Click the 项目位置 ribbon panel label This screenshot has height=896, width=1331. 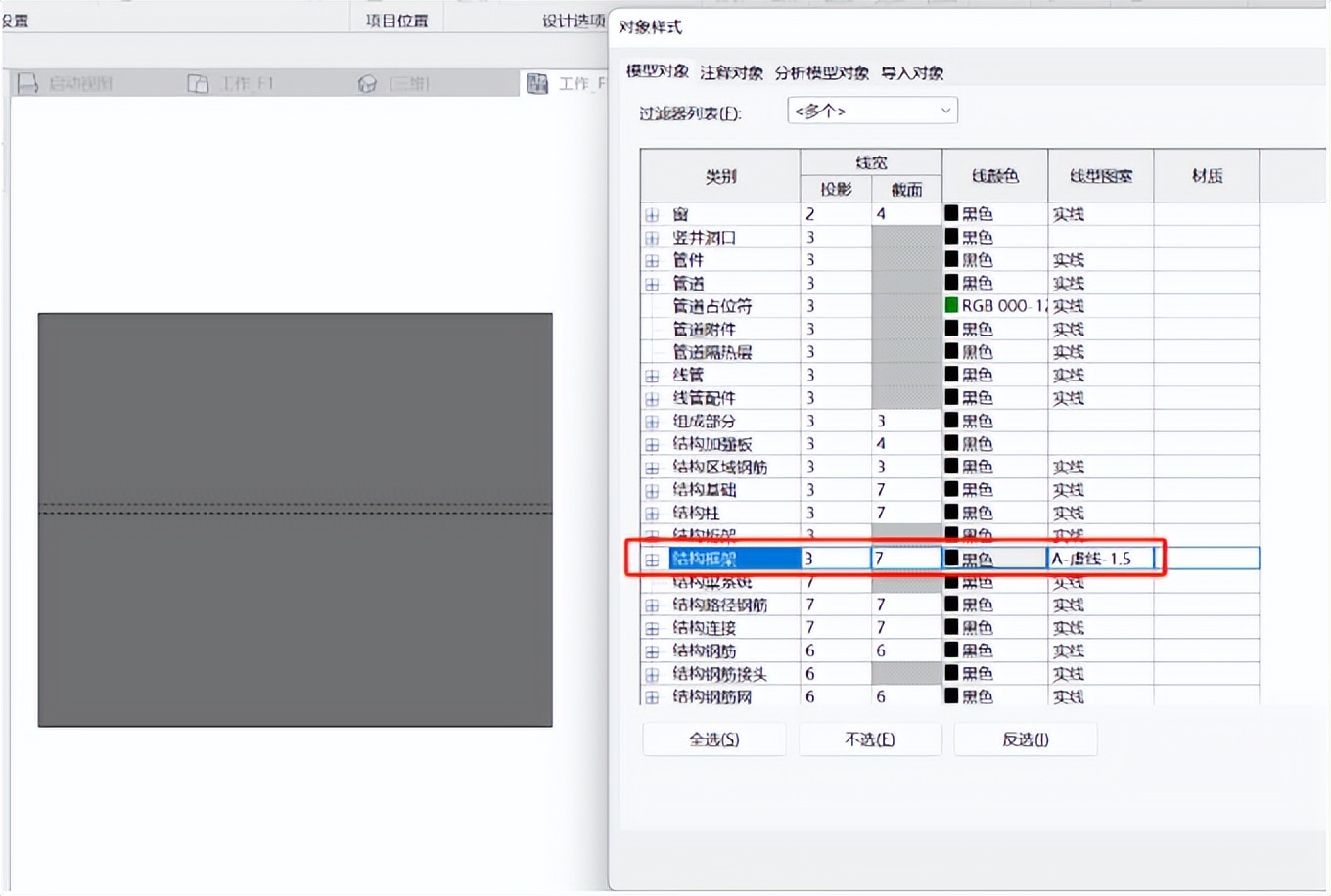[396, 21]
